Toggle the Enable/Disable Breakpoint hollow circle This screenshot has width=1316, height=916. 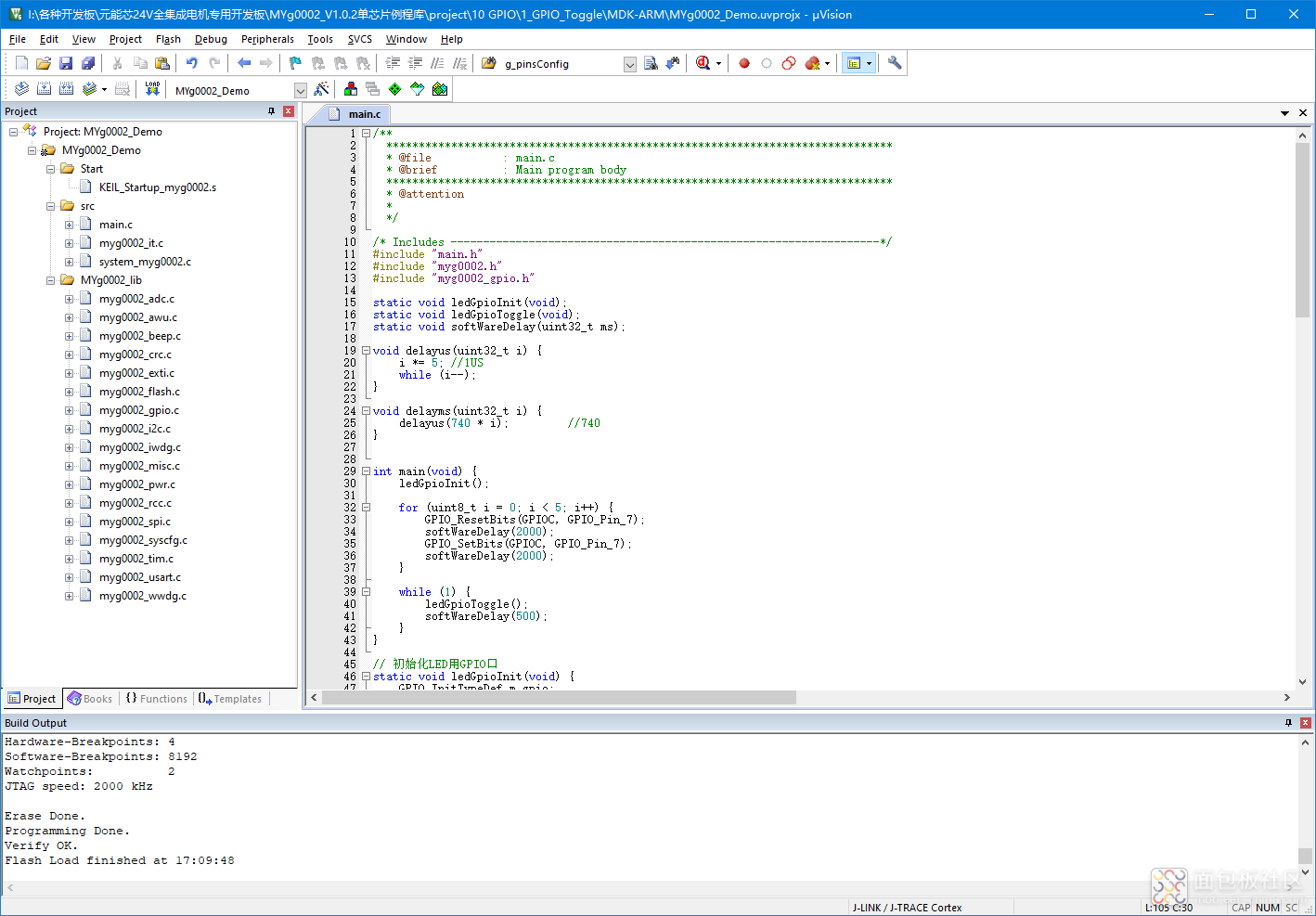pyautogui.click(x=767, y=63)
